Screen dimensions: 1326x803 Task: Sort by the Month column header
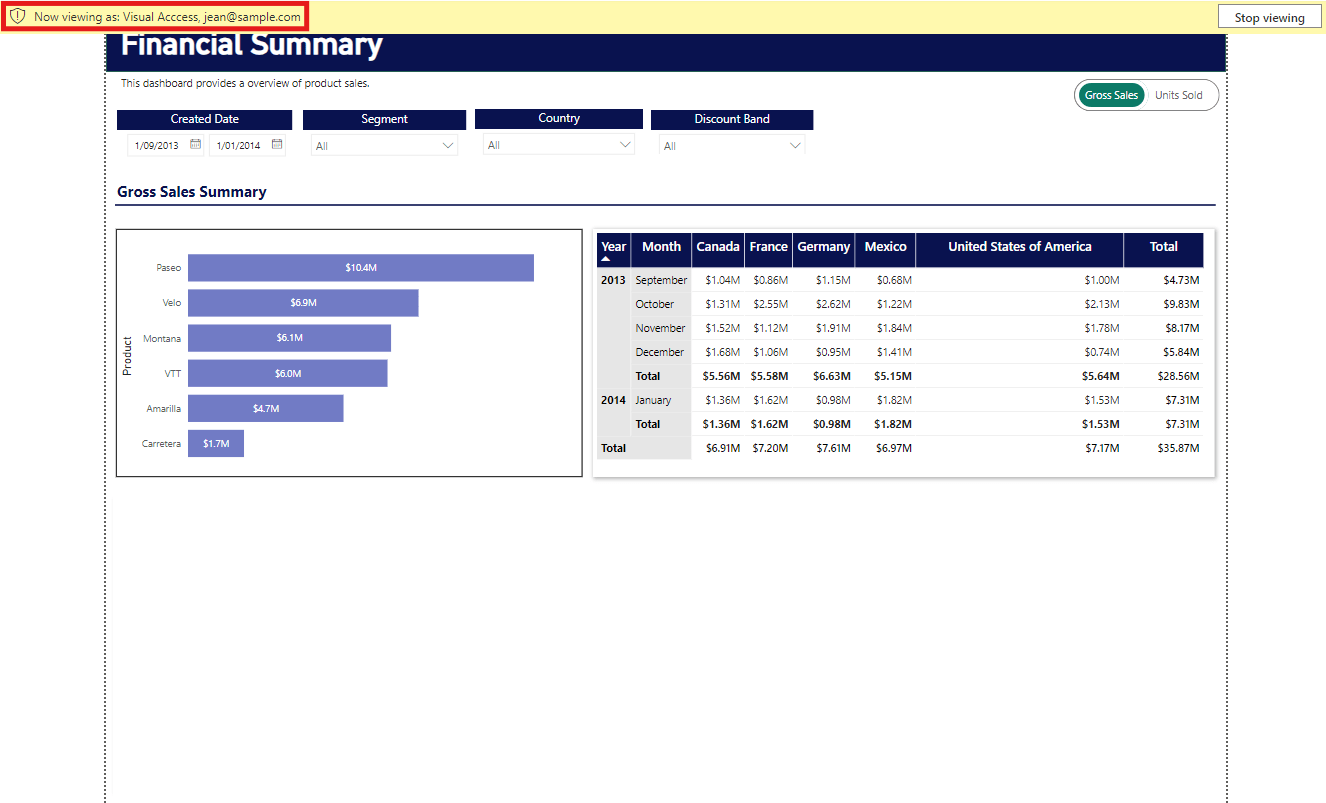click(661, 247)
